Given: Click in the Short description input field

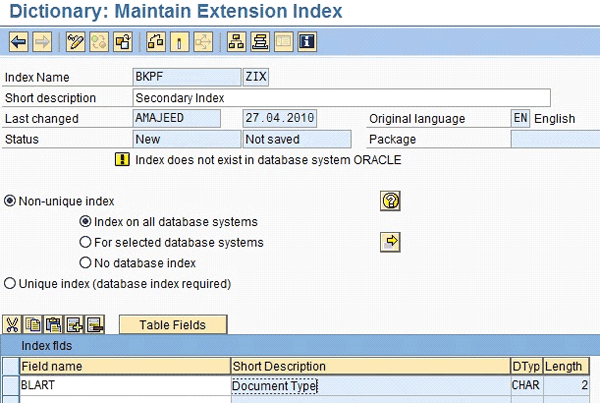Looking at the screenshot, I should coord(340,98).
